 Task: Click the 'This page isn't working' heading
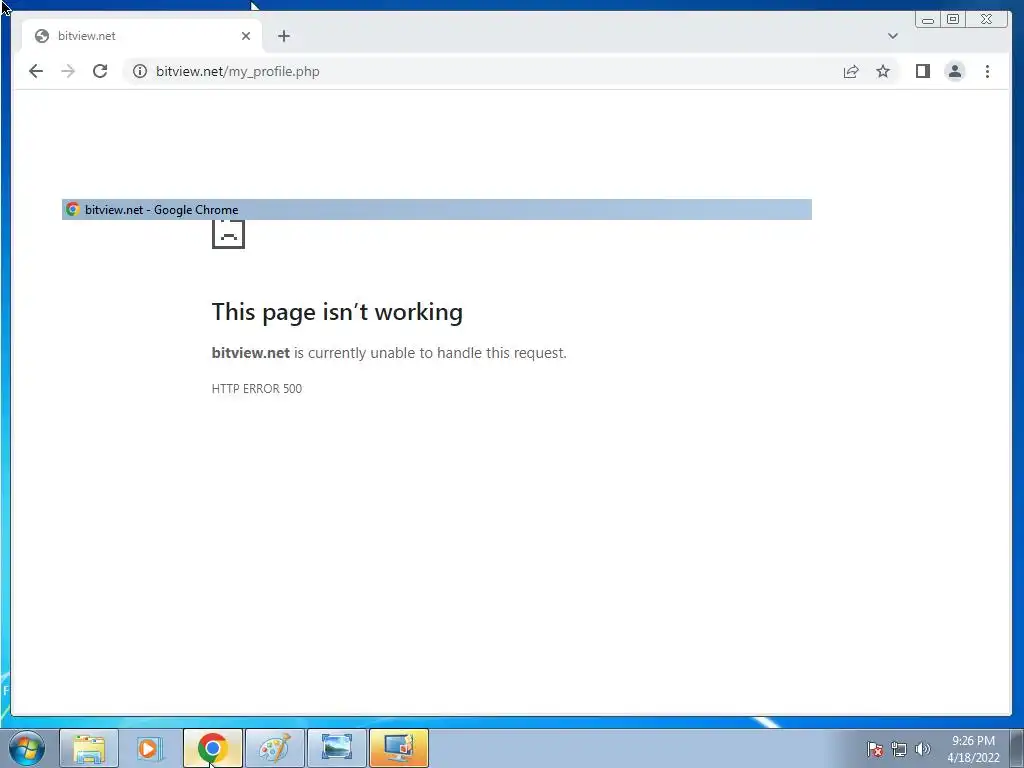[337, 312]
